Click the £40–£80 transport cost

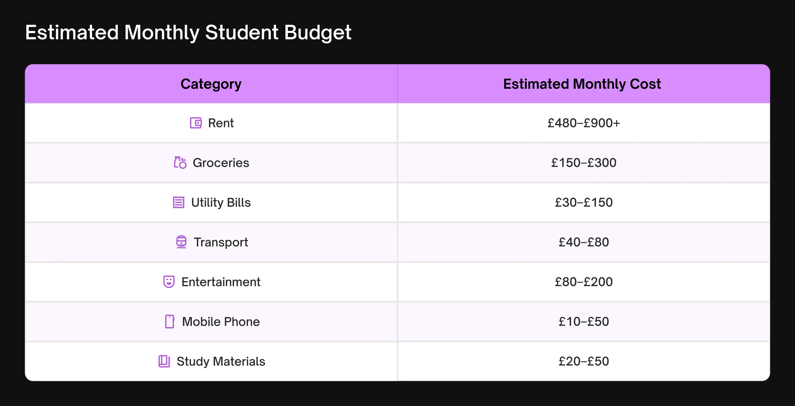point(584,242)
